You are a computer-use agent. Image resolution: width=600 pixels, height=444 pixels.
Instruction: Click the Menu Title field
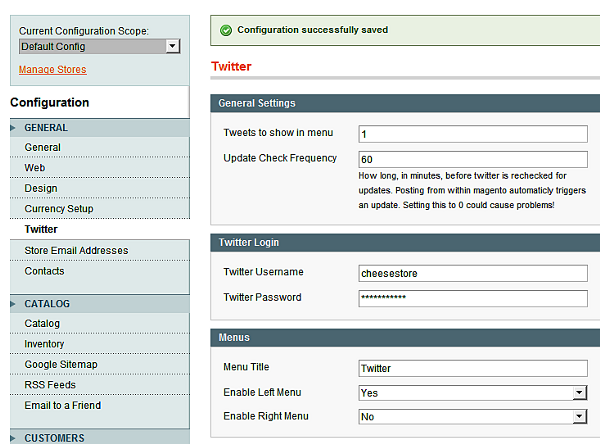point(473,368)
